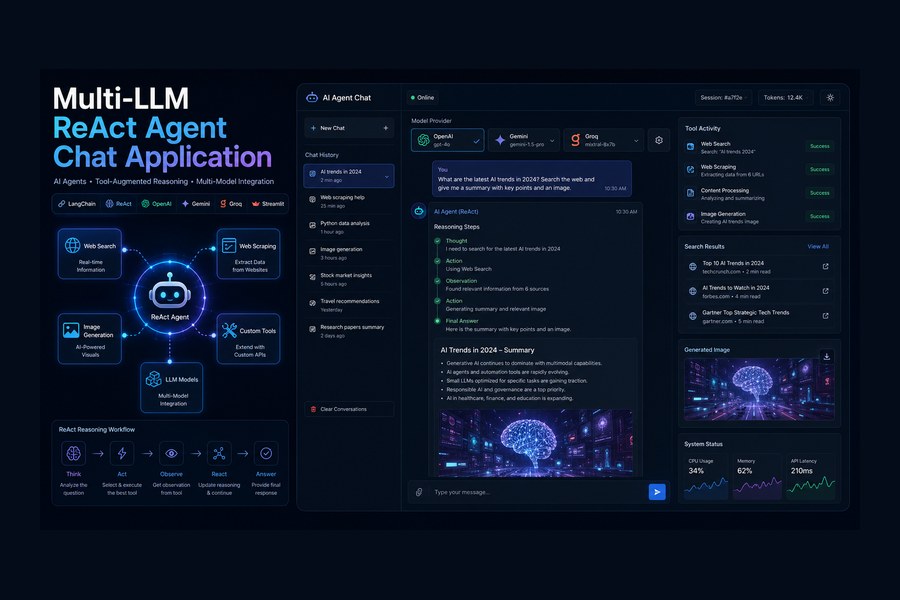Open the Image generation chat from 3 hours ago
Image resolution: width=900 pixels, height=600 pixels.
[x=349, y=253]
